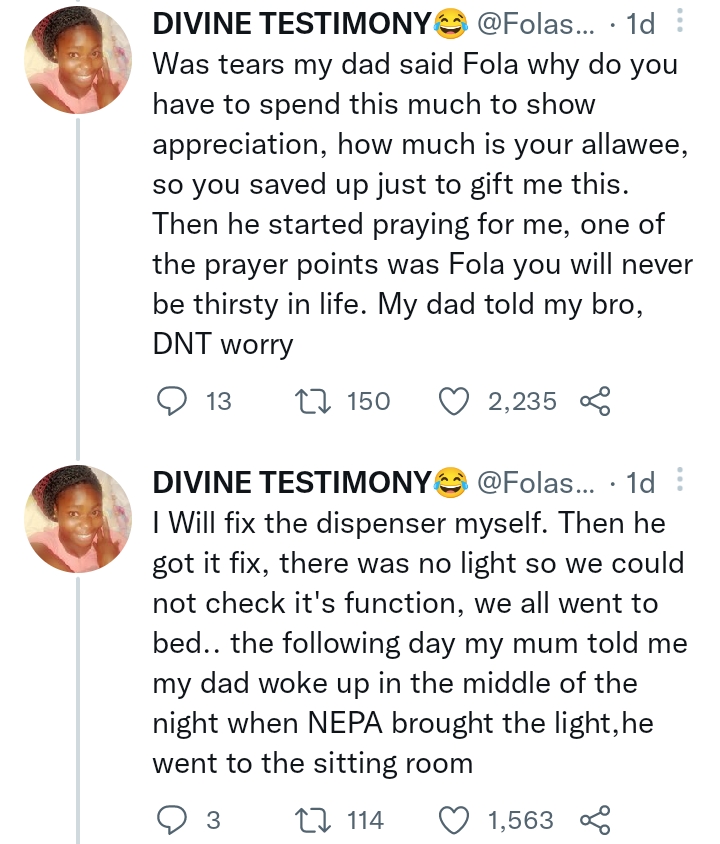The width and height of the screenshot is (720, 844).
Task: Open the more options menu on first tweet
Action: point(680,22)
